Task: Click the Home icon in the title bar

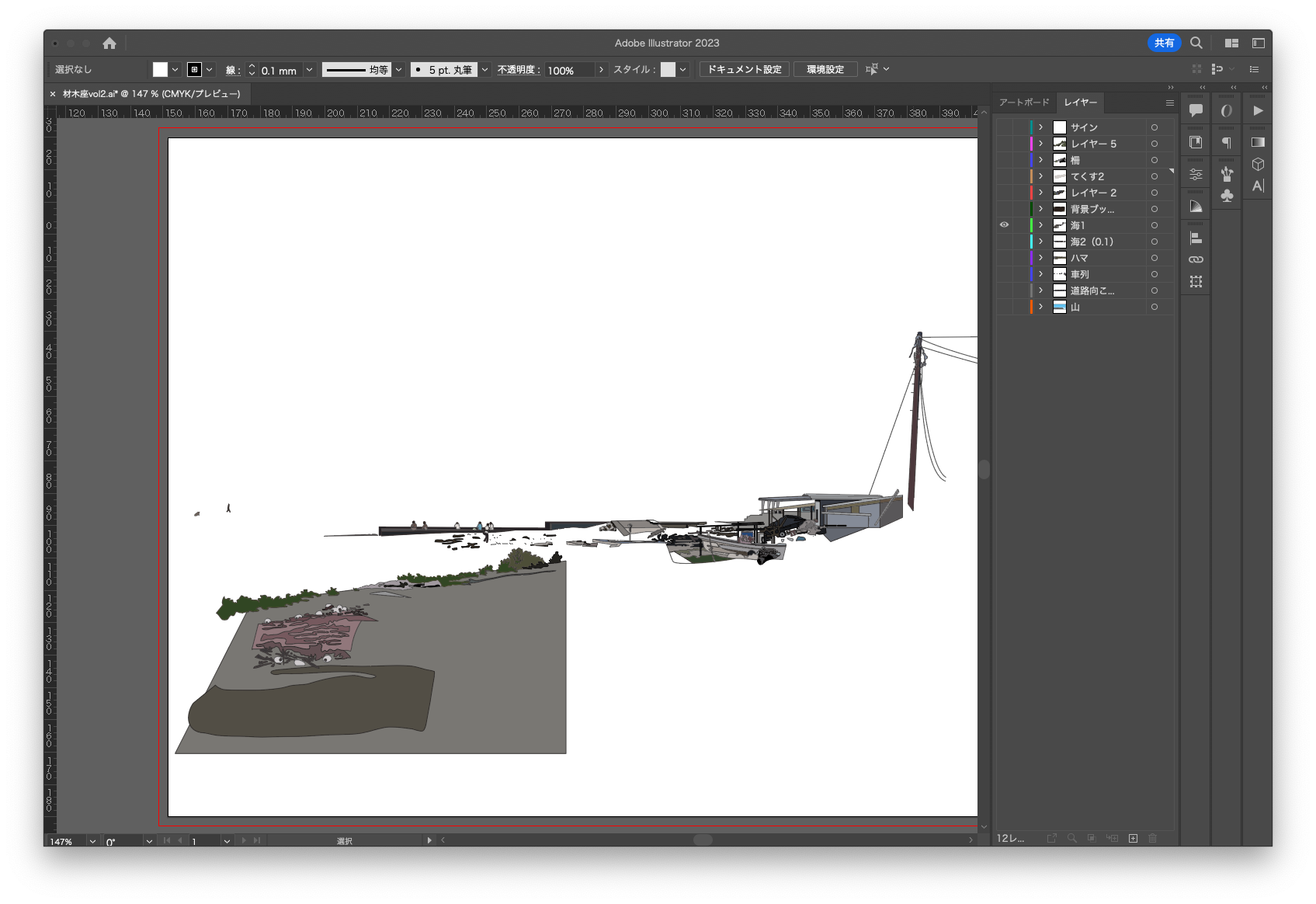Action: 109,43
